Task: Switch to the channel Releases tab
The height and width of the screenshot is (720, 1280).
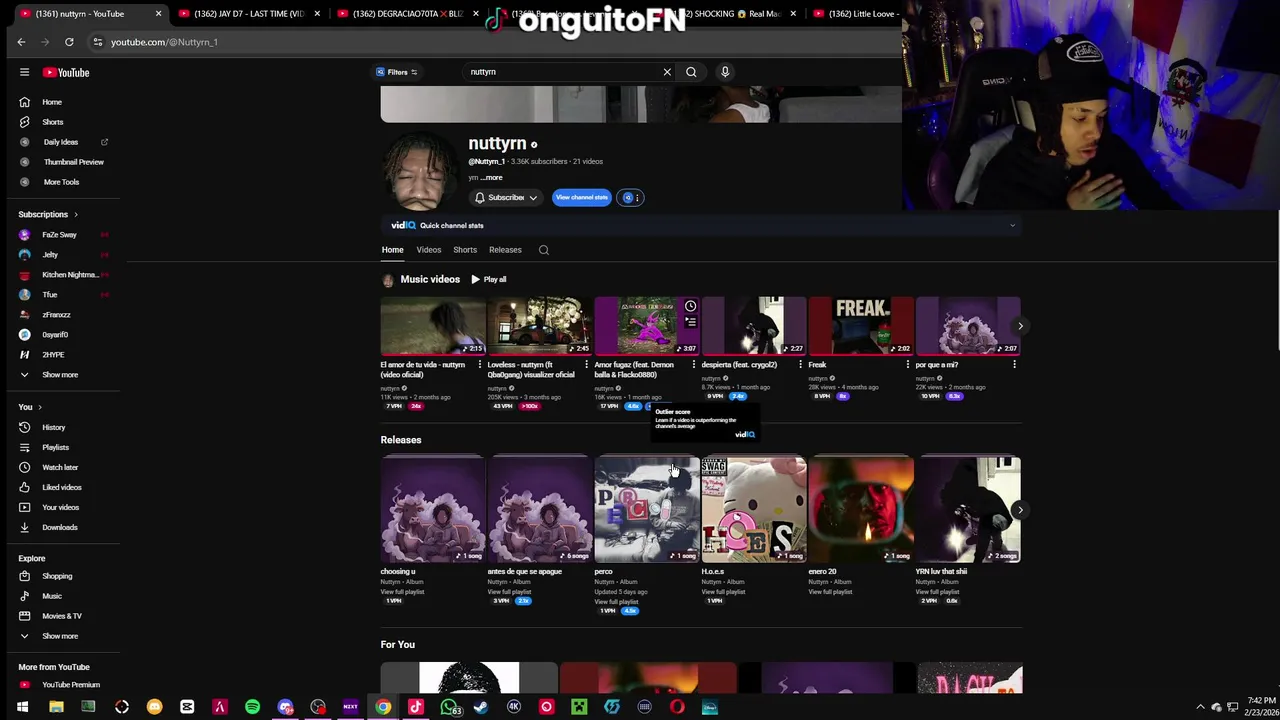Action: click(505, 250)
